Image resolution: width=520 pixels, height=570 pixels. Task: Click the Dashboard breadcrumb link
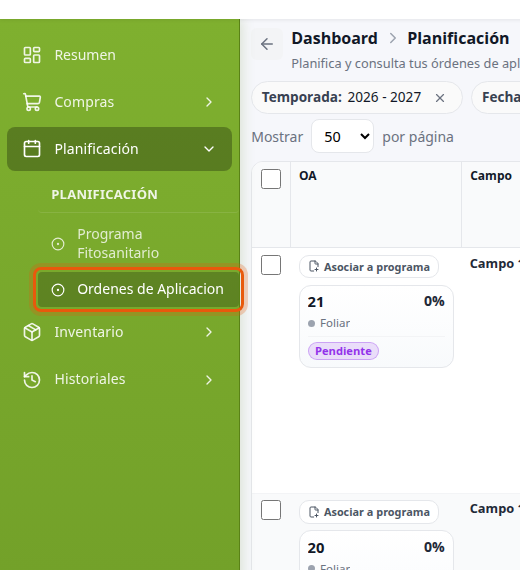click(x=335, y=39)
